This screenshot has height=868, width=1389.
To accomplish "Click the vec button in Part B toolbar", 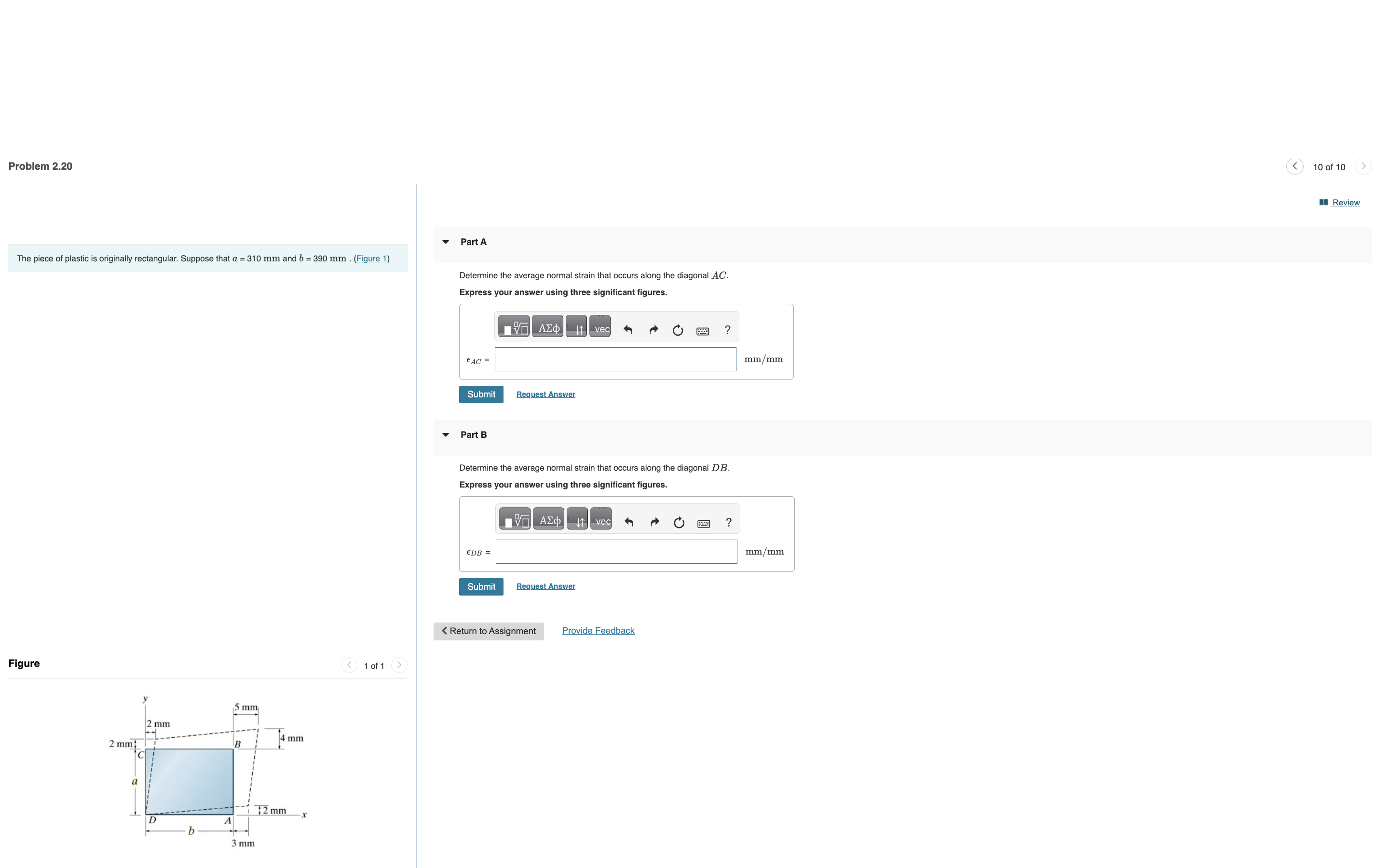I will (x=601, y=520).
